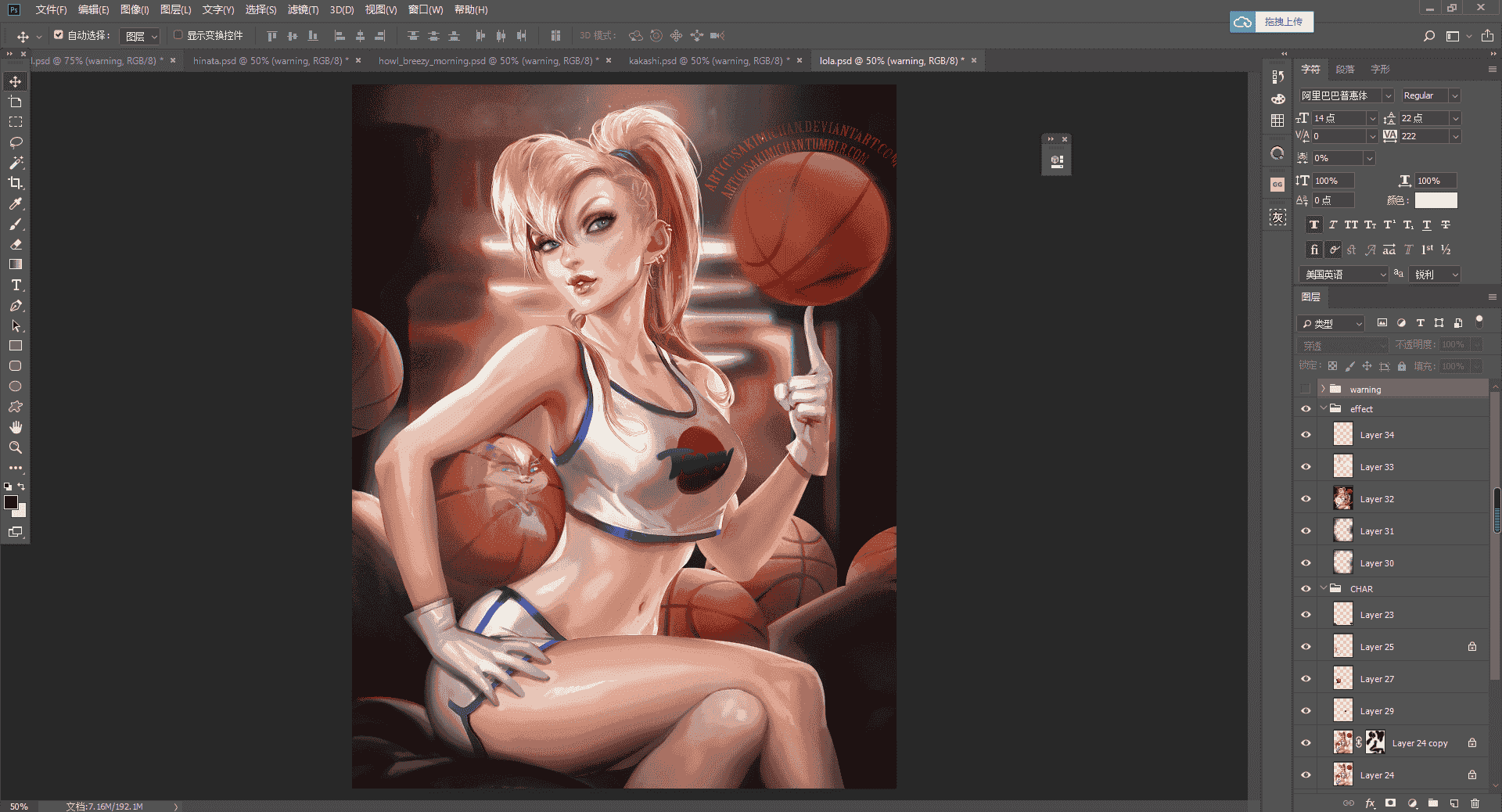Enable the 显示变换控件 checkbox
1502x812 pixels.
click(x=178, y=34)
